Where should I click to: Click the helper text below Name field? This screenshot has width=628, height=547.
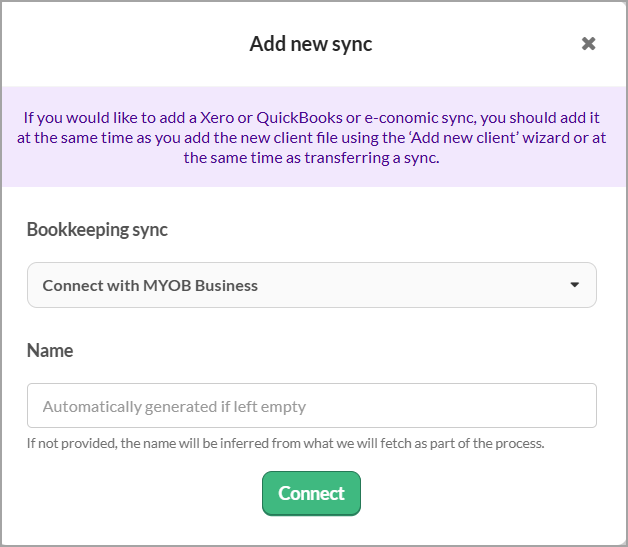[x=285, y=443]
